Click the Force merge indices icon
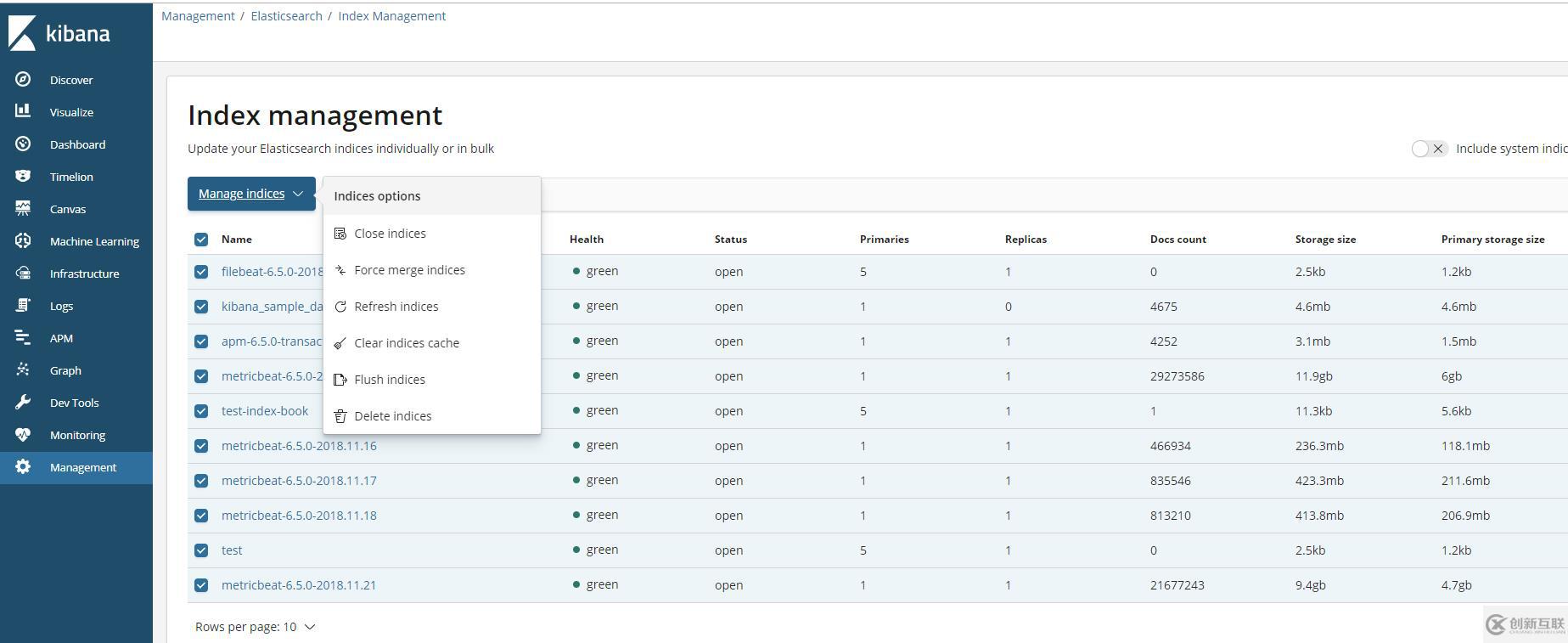 point(340,270)
